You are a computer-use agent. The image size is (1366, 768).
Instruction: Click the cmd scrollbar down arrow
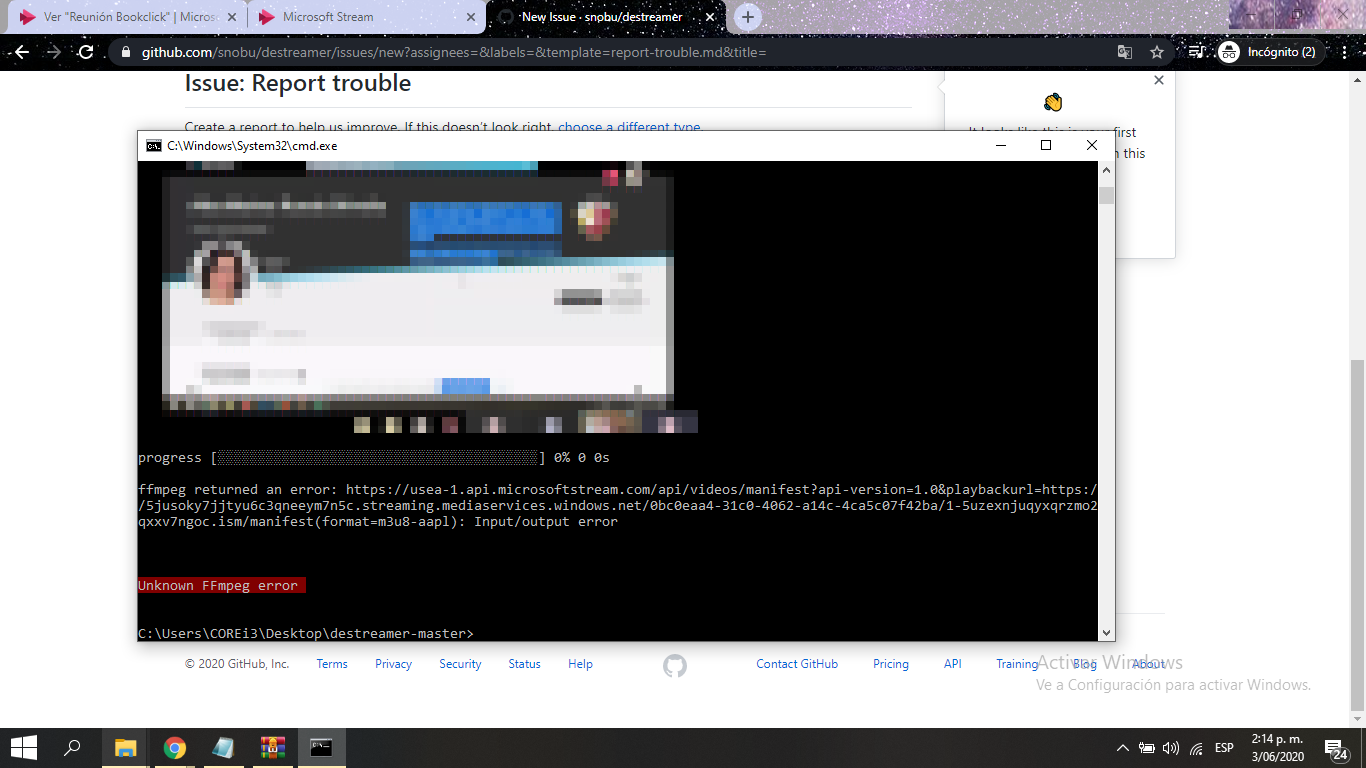point(1106,633)
